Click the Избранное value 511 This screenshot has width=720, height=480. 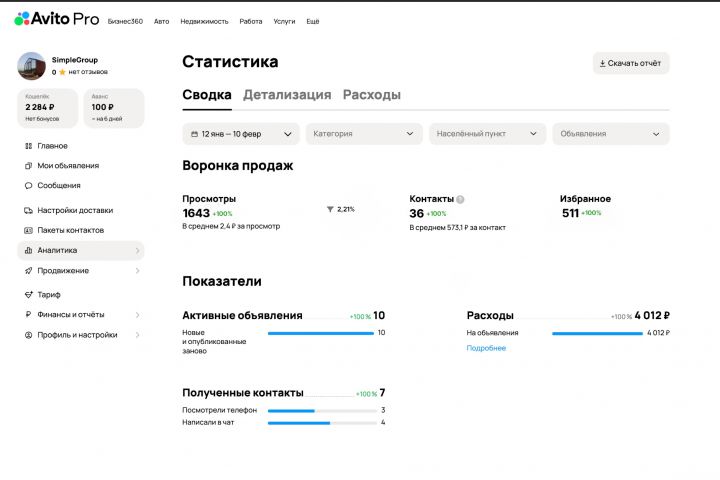570,213
